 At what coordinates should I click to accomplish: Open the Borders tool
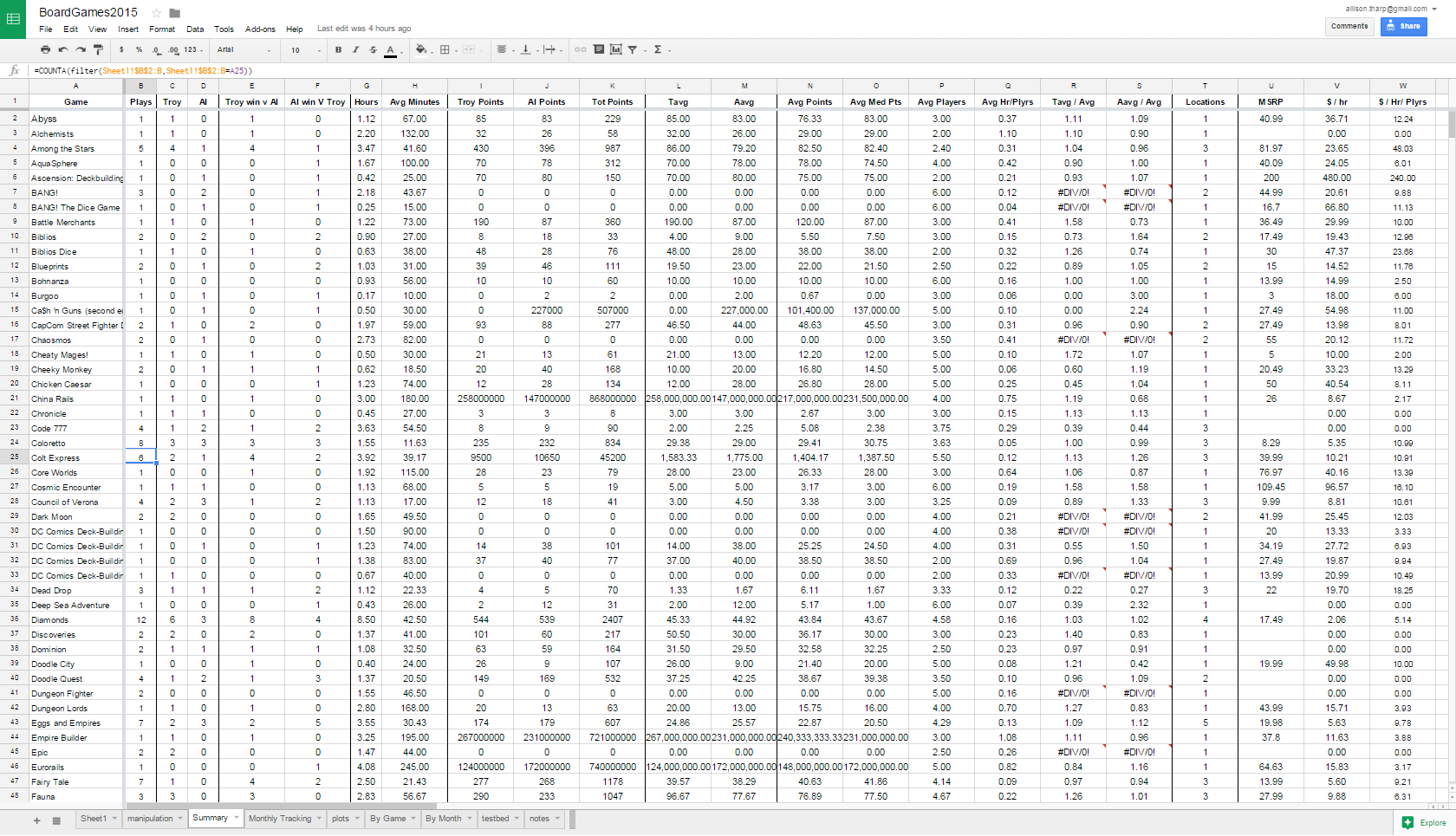tap(445, 49)
